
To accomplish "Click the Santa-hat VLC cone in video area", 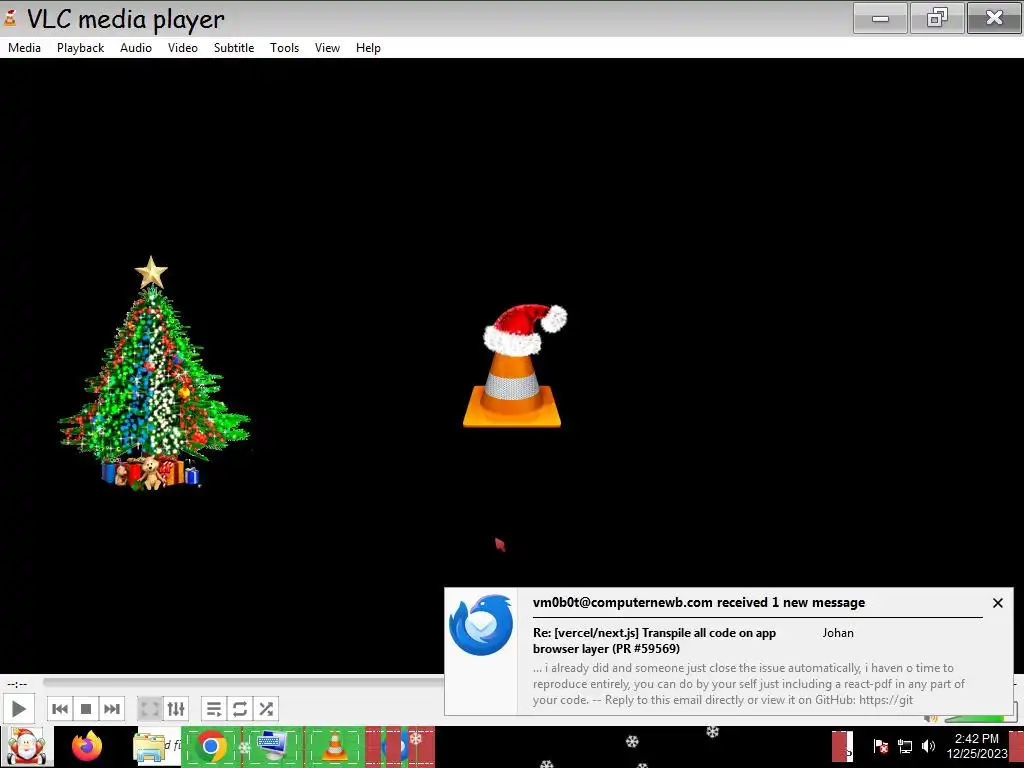I will [515, 366].
